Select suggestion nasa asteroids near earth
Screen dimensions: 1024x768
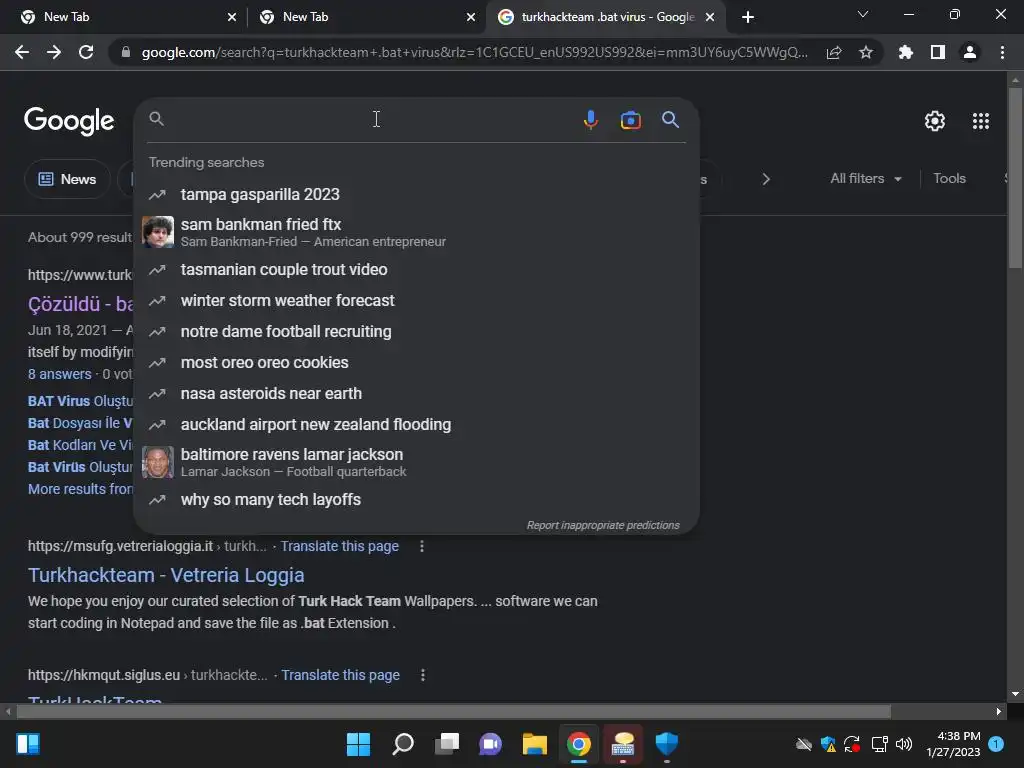click(x=416, y=394)
